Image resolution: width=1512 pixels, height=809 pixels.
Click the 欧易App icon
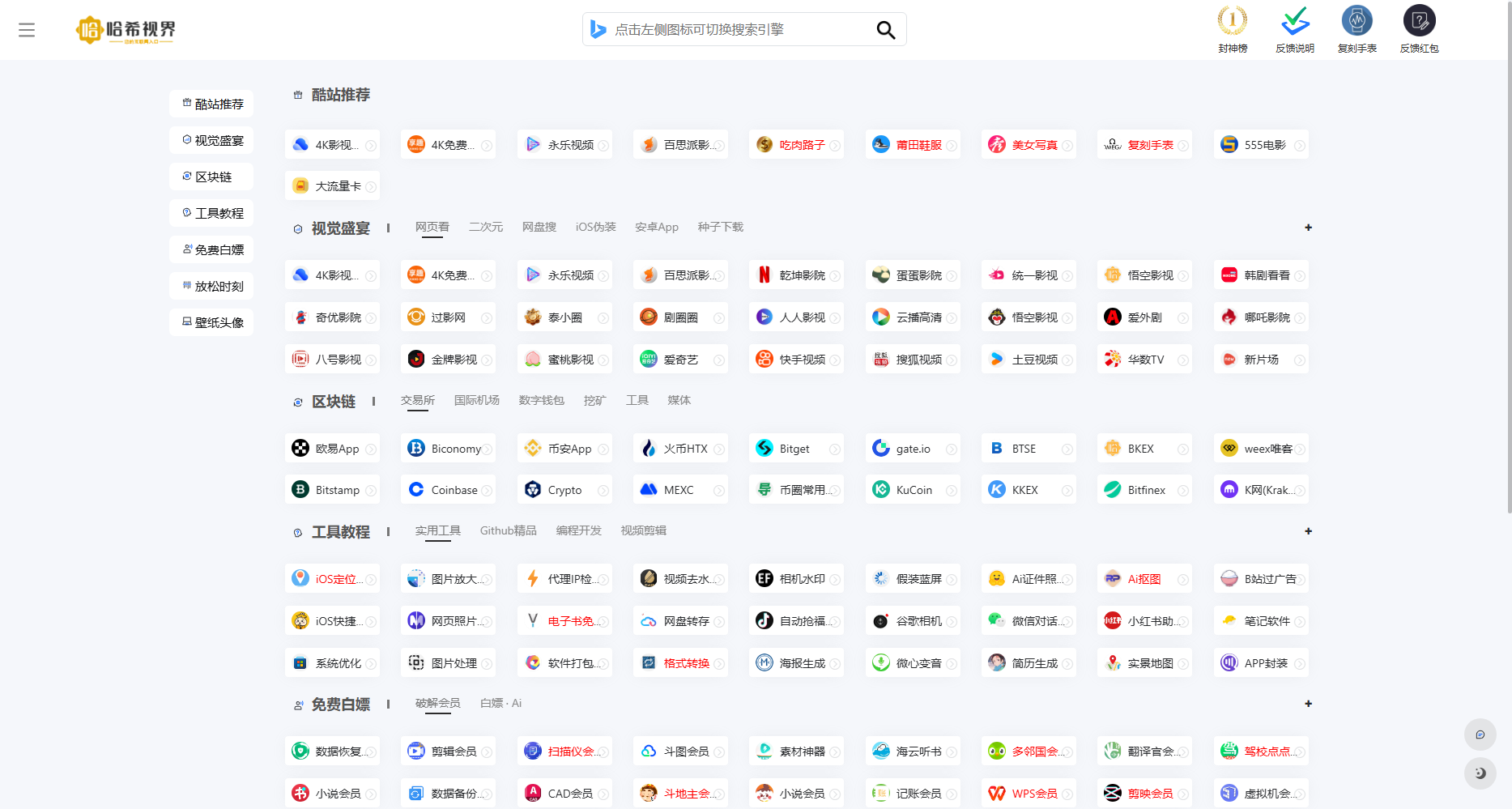coord(300,449)
